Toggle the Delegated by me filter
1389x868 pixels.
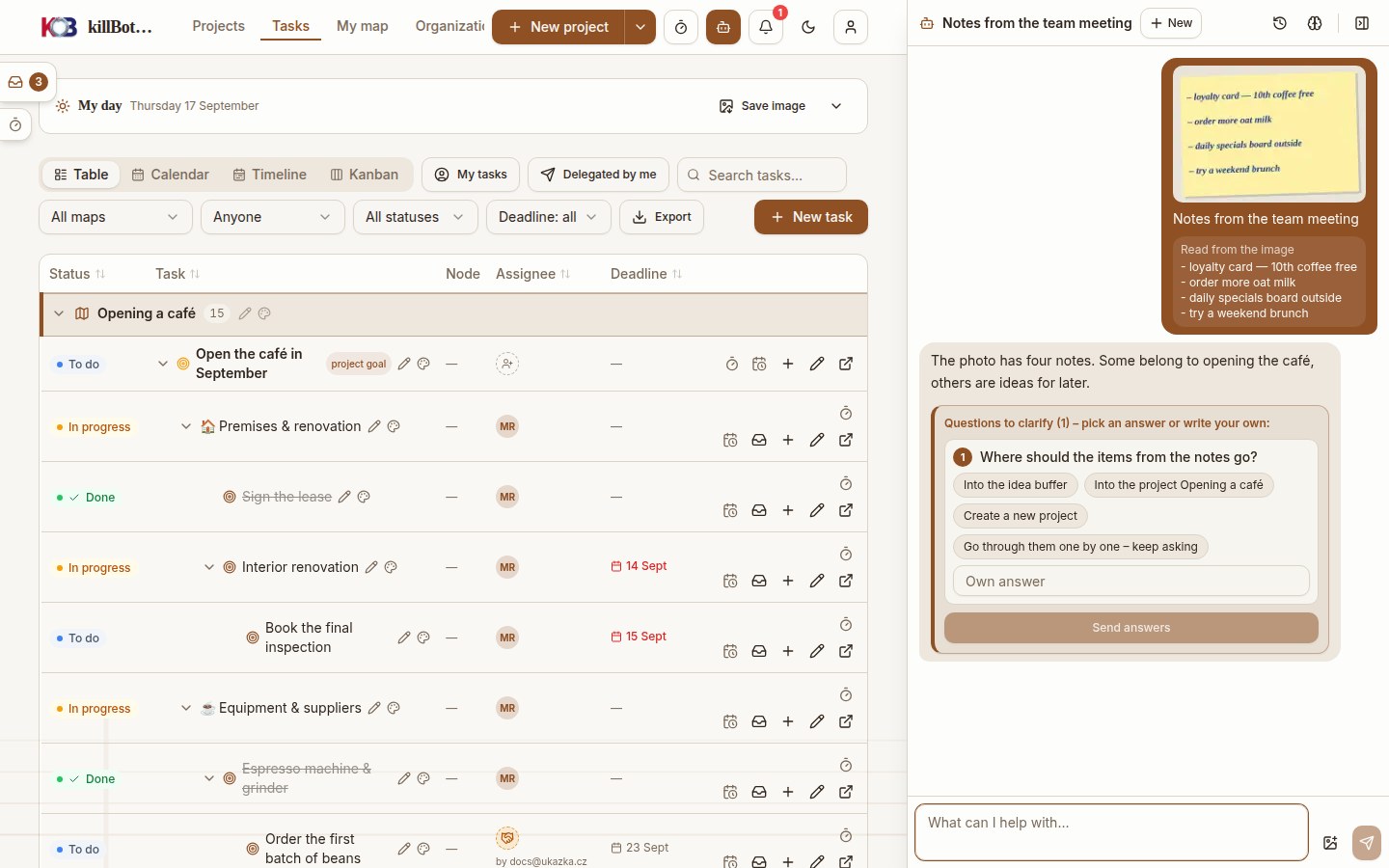click(599, 175)
